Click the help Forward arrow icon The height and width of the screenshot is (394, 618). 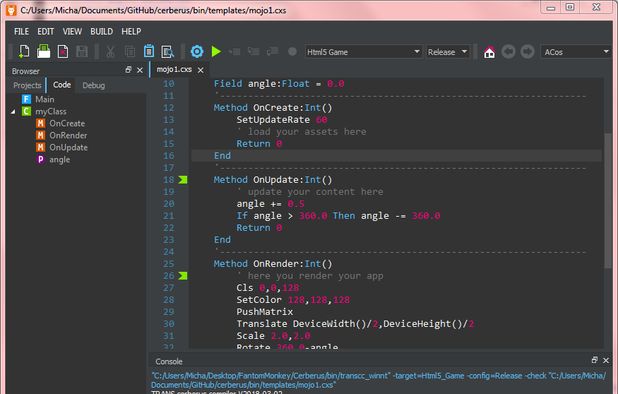pos(527,52)
